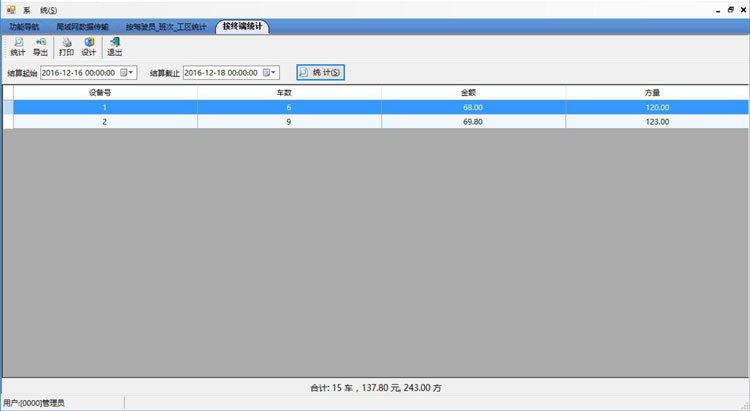This screenshot has height=411, width=750.
Task: Click the 导出 export icon
Action: (40, 46)
